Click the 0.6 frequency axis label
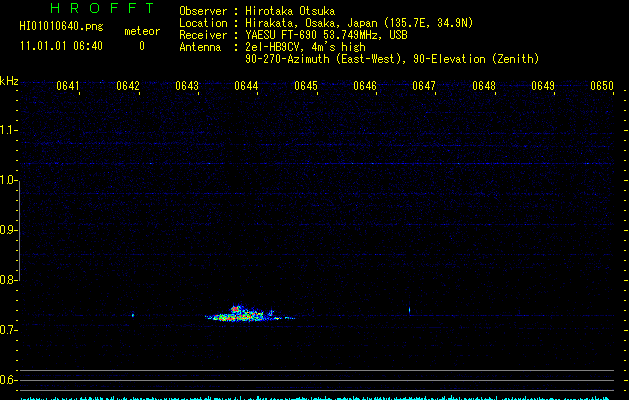 [x=7, y=380]
